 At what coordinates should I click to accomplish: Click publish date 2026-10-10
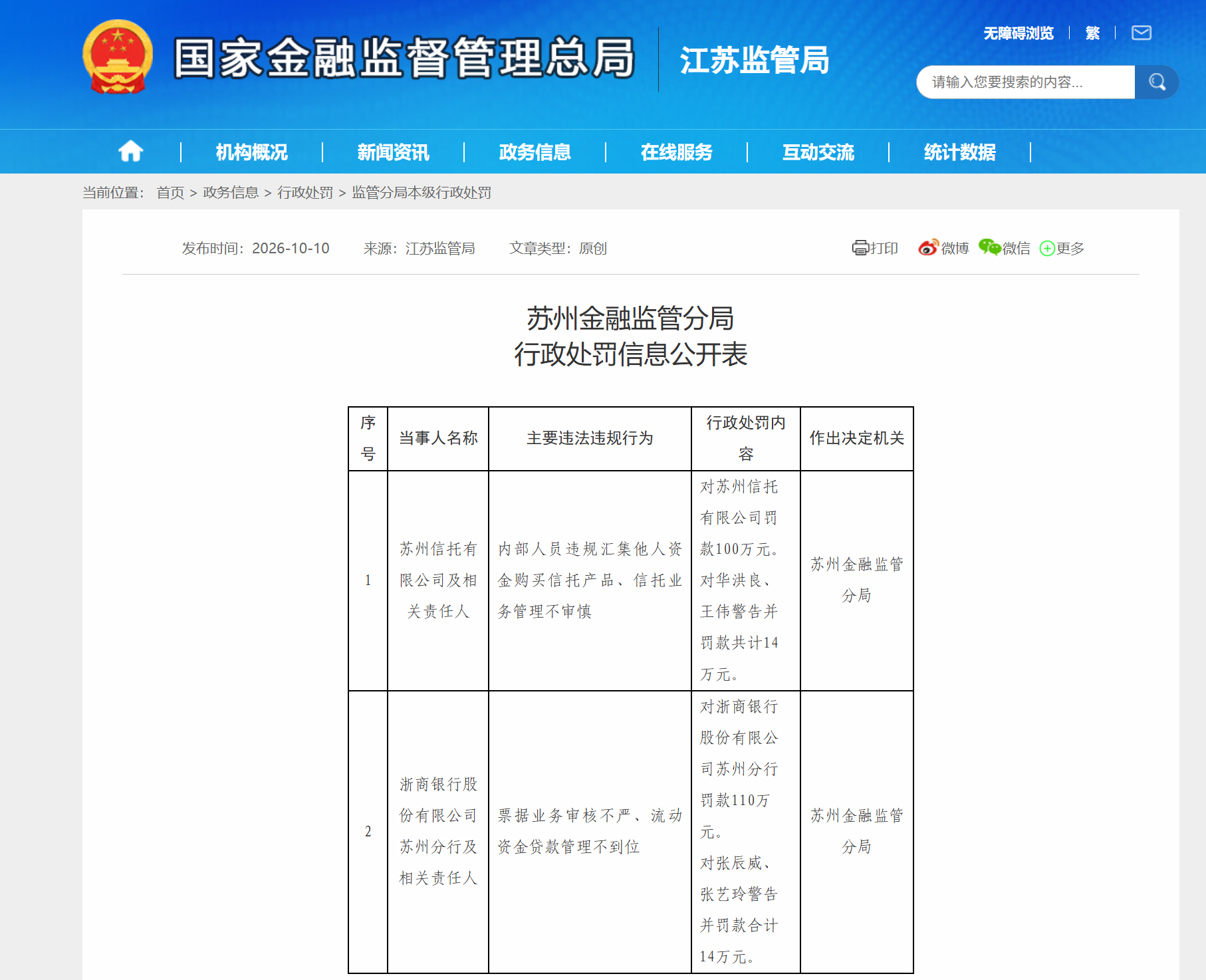[291, 248]
